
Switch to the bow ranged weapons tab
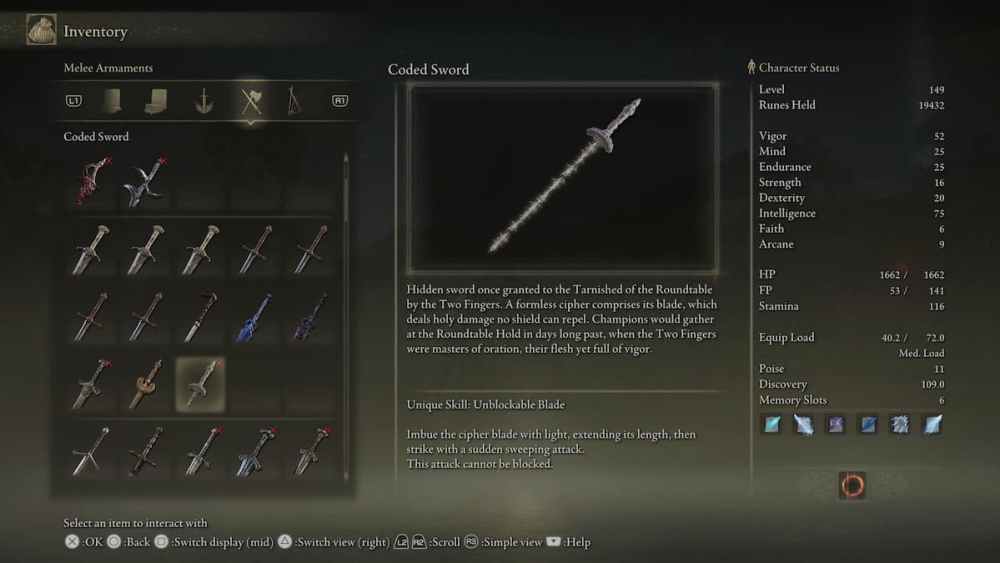(293, 101)
